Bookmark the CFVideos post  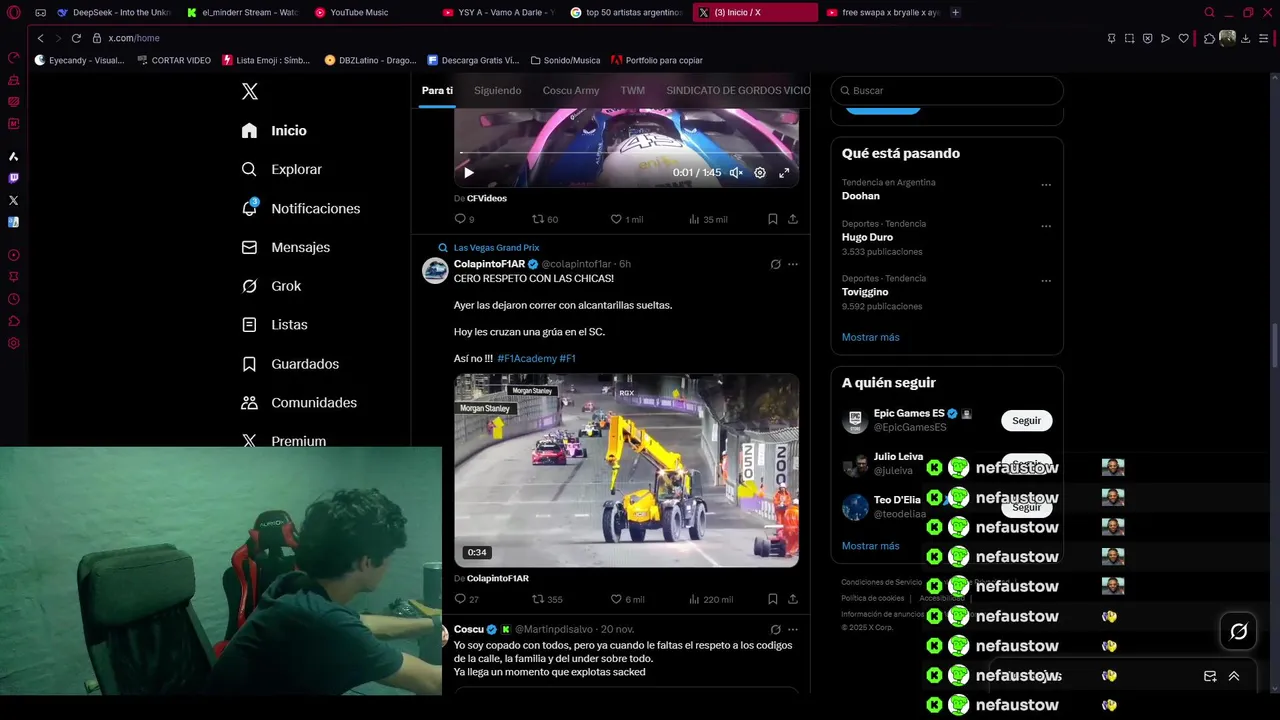pyautogui.click(x=773, y=219)
